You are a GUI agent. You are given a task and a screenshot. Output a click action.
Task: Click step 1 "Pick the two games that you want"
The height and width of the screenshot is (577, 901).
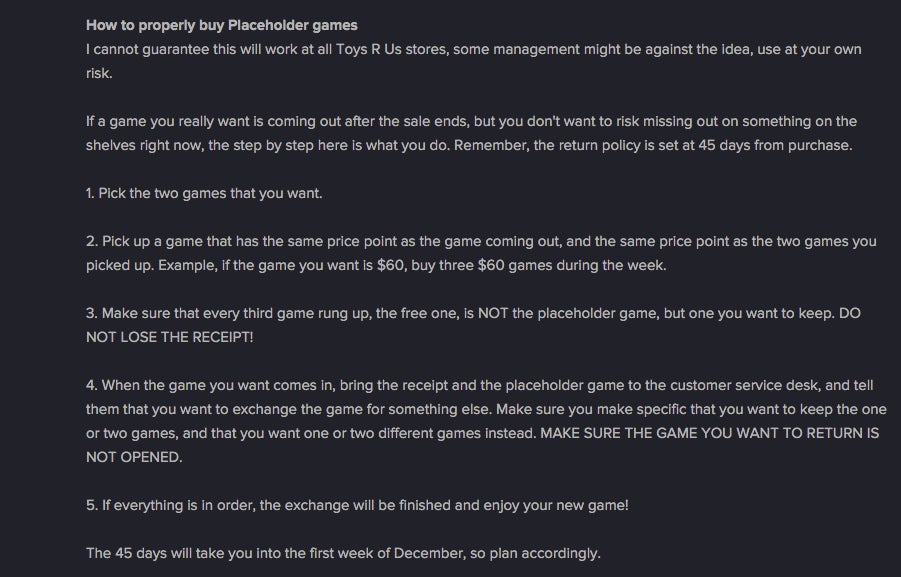[204, 193]
